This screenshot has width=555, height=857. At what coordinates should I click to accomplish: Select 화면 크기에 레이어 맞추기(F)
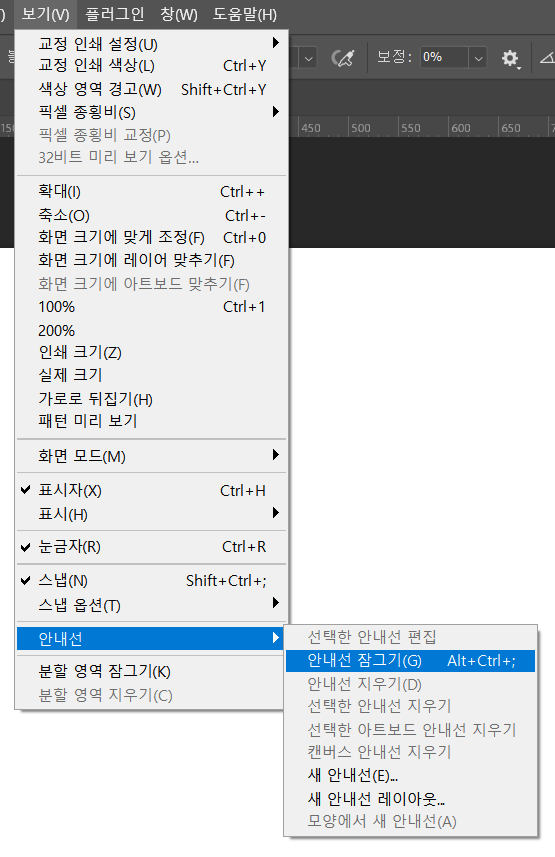(x=152, y=261)
